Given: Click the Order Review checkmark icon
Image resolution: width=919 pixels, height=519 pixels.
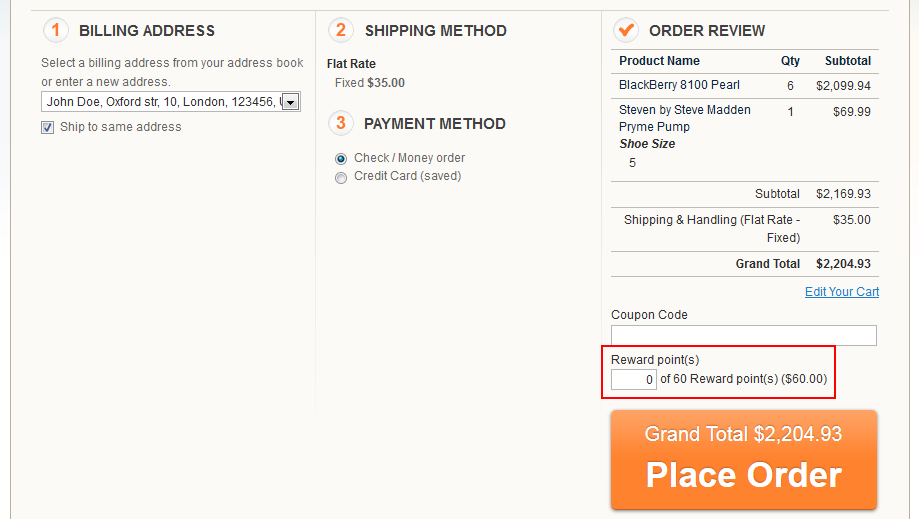Looking at the screenshot, I should coord(626,30).
